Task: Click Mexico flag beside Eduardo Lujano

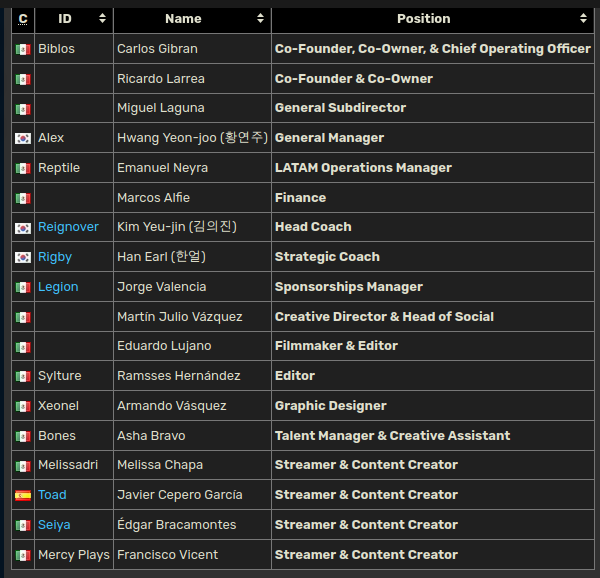Action: tap(23, 347)
